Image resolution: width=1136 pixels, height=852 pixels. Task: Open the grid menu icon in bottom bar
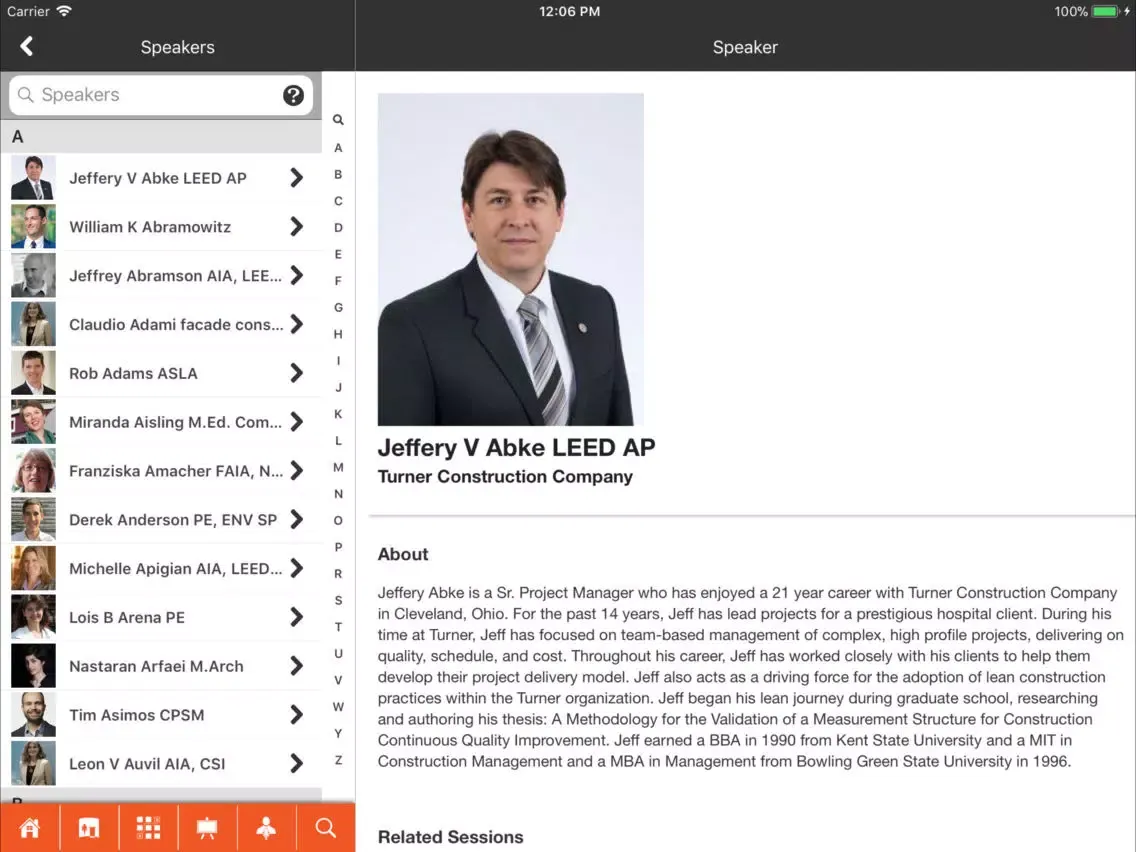pos(149,827)
